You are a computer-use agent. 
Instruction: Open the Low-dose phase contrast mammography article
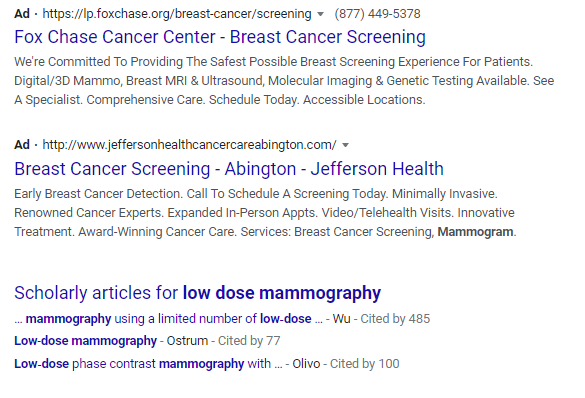pyautogui.click(x=148, y=364)
